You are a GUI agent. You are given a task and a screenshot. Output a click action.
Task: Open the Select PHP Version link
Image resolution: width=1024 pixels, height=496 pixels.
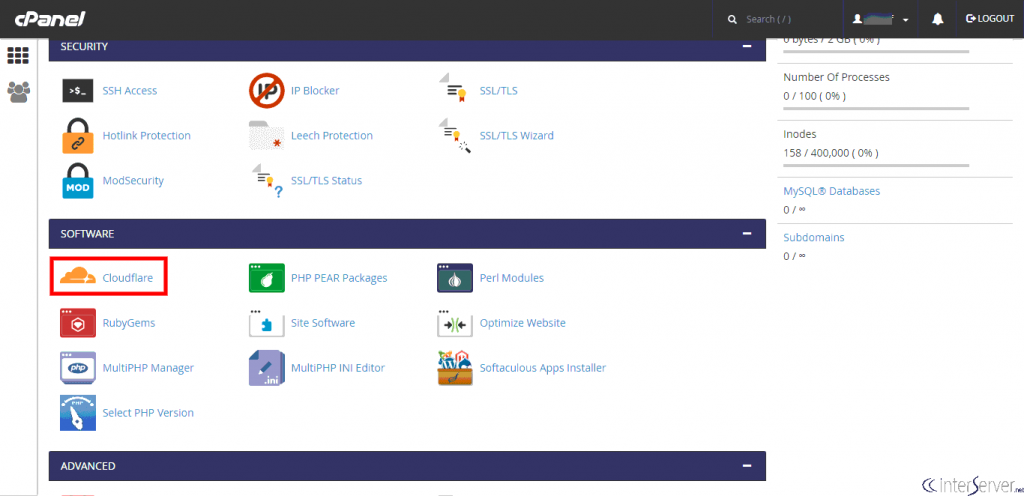click(x=148, y=413)
